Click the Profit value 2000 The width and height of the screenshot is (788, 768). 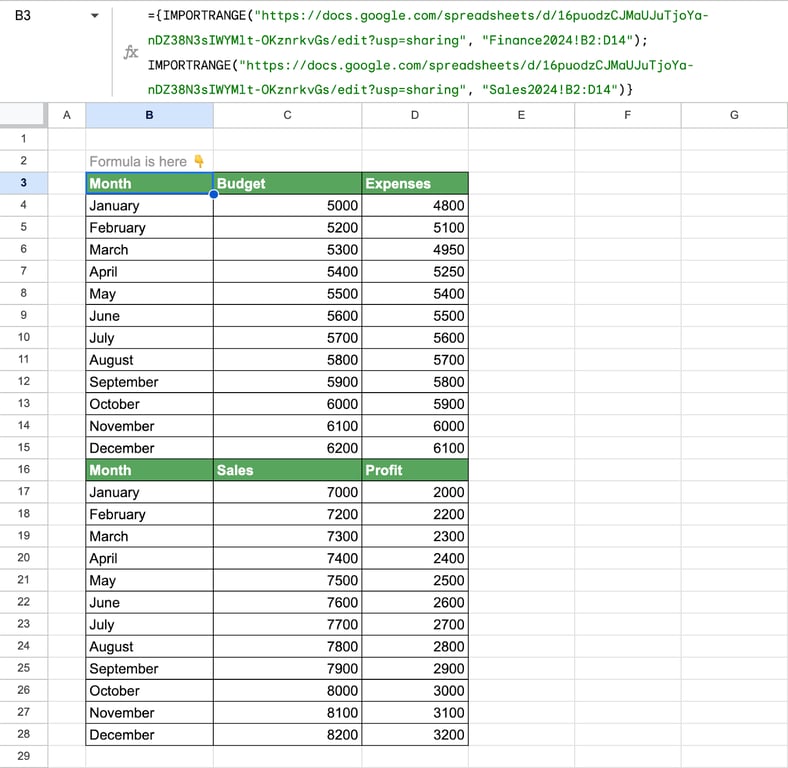click(x=415, y=492)
